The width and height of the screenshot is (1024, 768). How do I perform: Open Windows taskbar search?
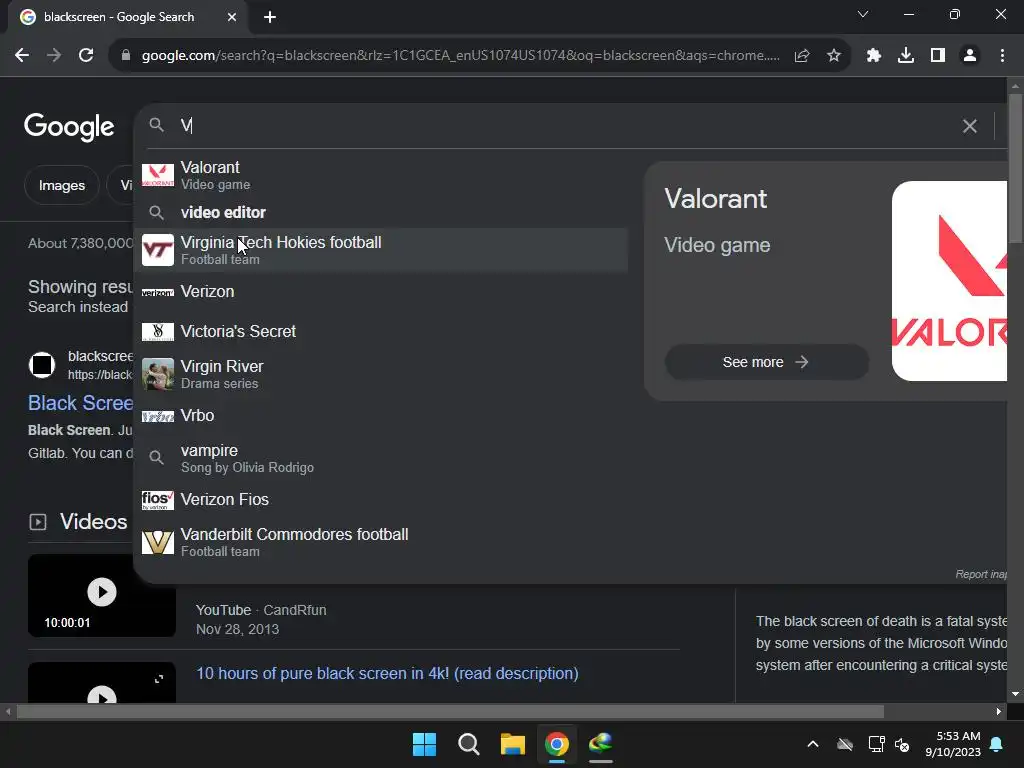click(469, 744)
